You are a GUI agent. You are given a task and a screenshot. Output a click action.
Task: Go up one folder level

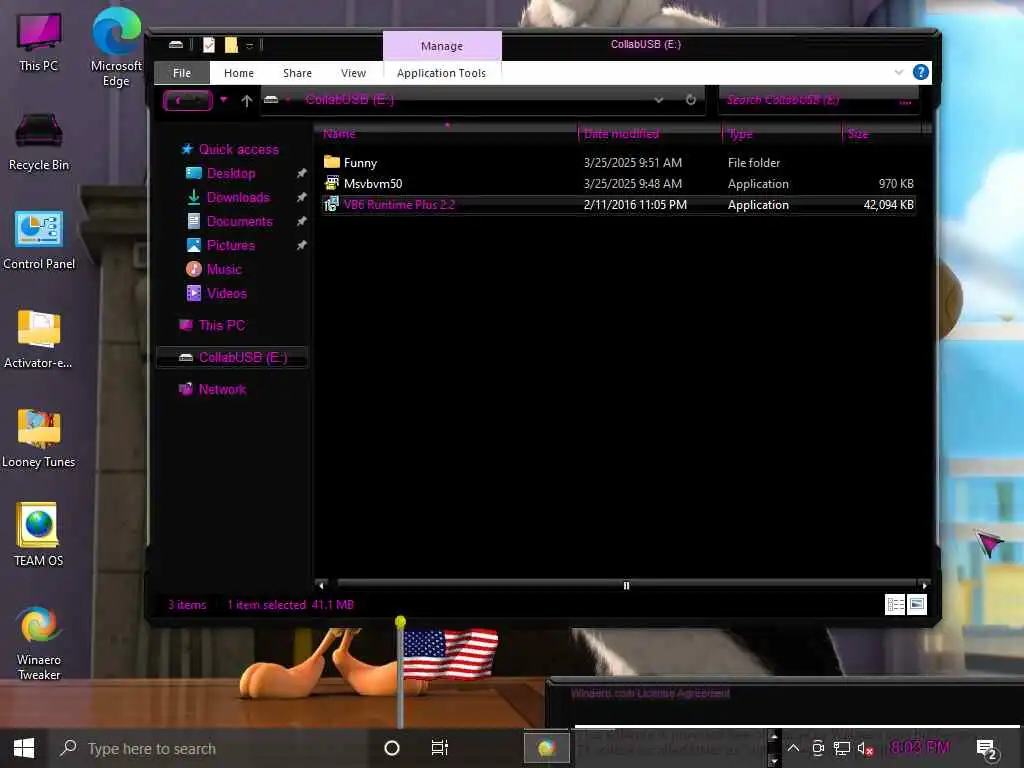pyautogui.click(x=246, y=100)
